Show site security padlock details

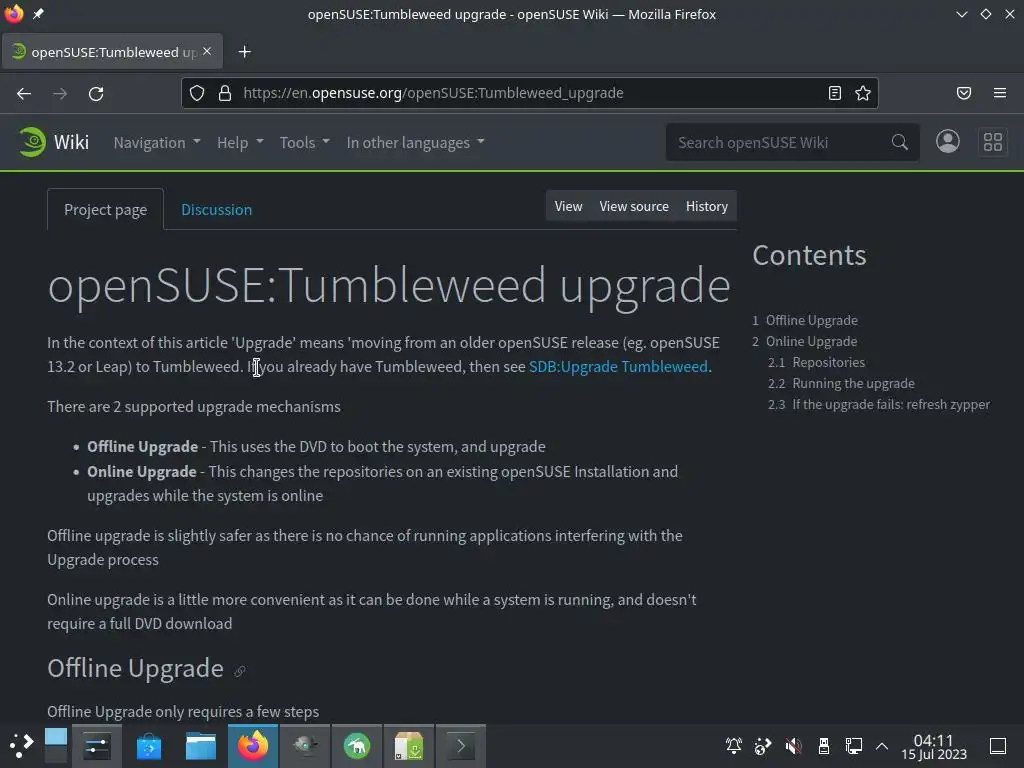coord(225,93)
